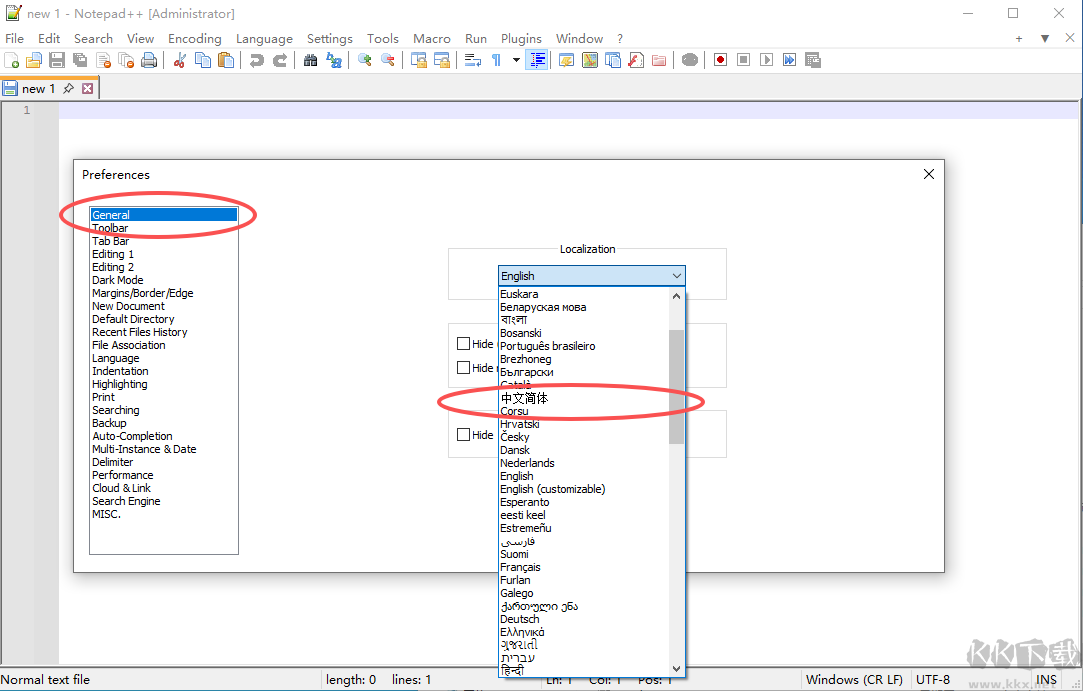Viewport: 1083px width, 691px height.
Task: Toggle the bottom Hide checkbox
Action: coord(464,435)
